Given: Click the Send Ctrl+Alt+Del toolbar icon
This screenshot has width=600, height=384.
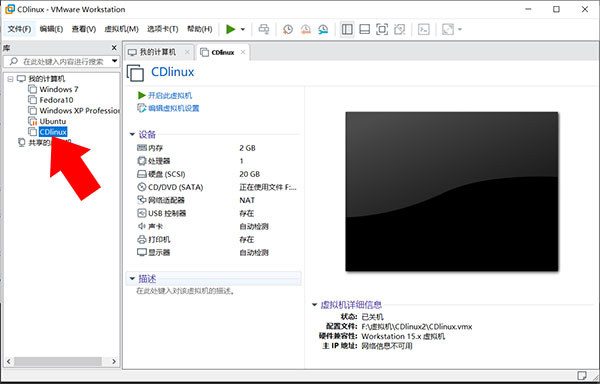Looking at the screenshot, I should (x=264, y=29).
